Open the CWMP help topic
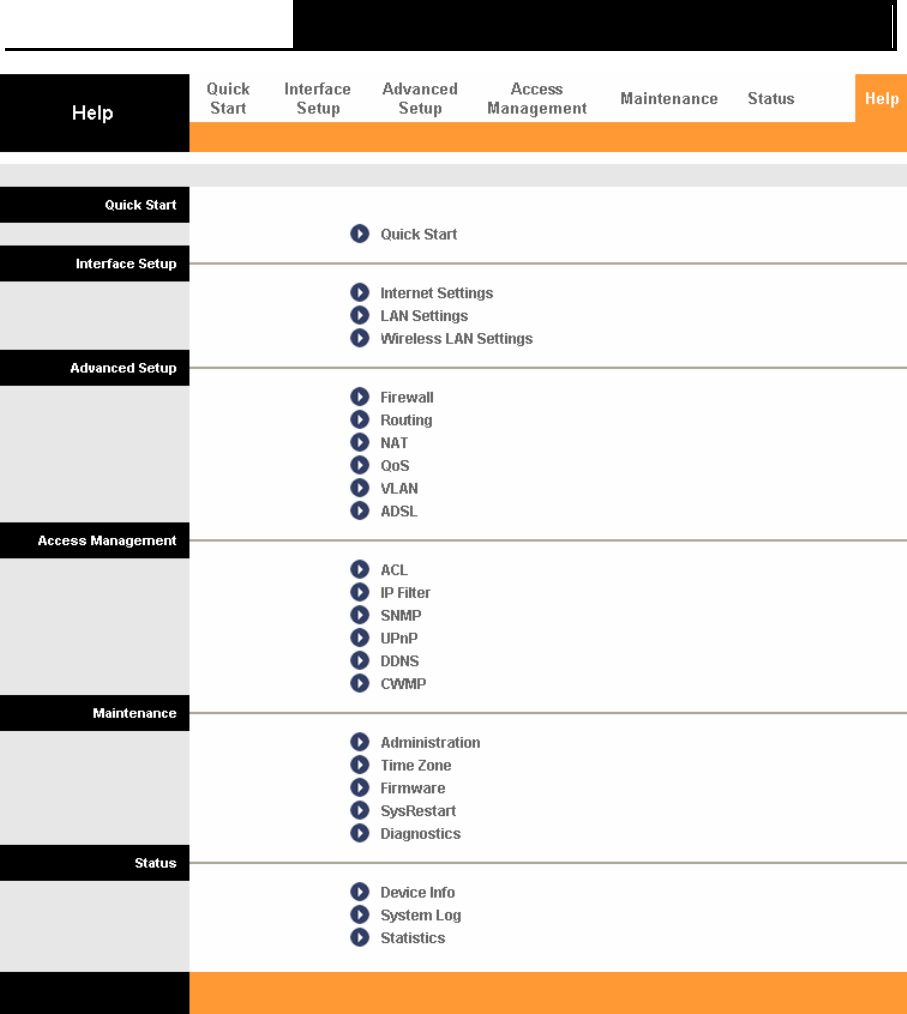The width and height of the screenshot is (907, 1014). coord(403,684)
